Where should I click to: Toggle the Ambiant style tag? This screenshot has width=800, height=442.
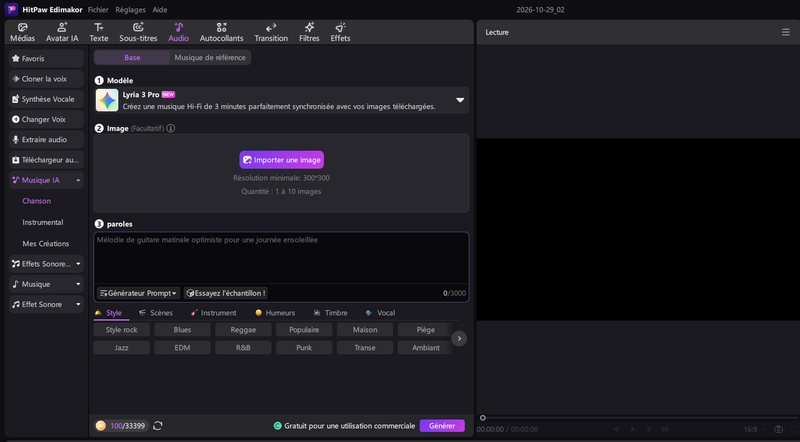[426, 348]
